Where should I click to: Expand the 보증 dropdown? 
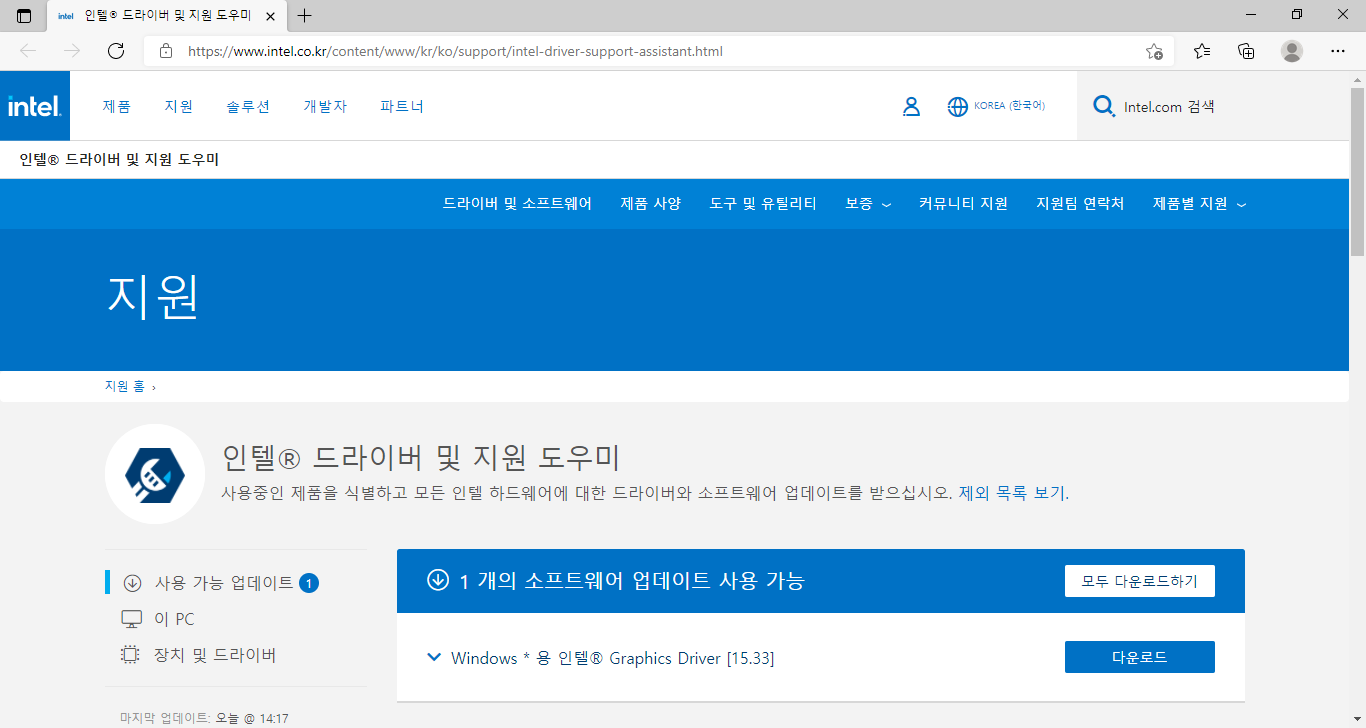pos(868,203)
